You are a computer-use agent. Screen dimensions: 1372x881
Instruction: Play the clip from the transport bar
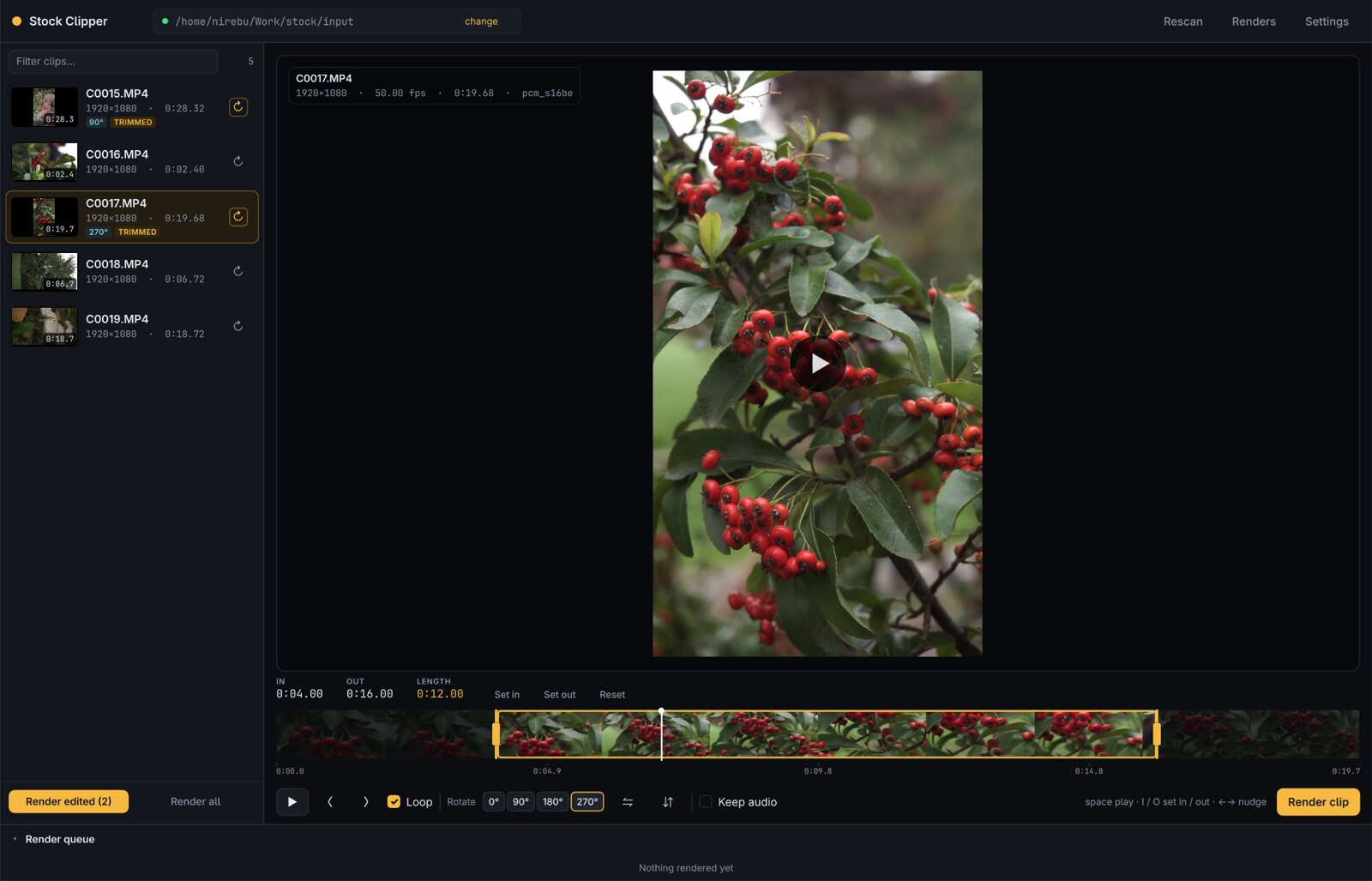pyautogui.click(x=292, y=802)
